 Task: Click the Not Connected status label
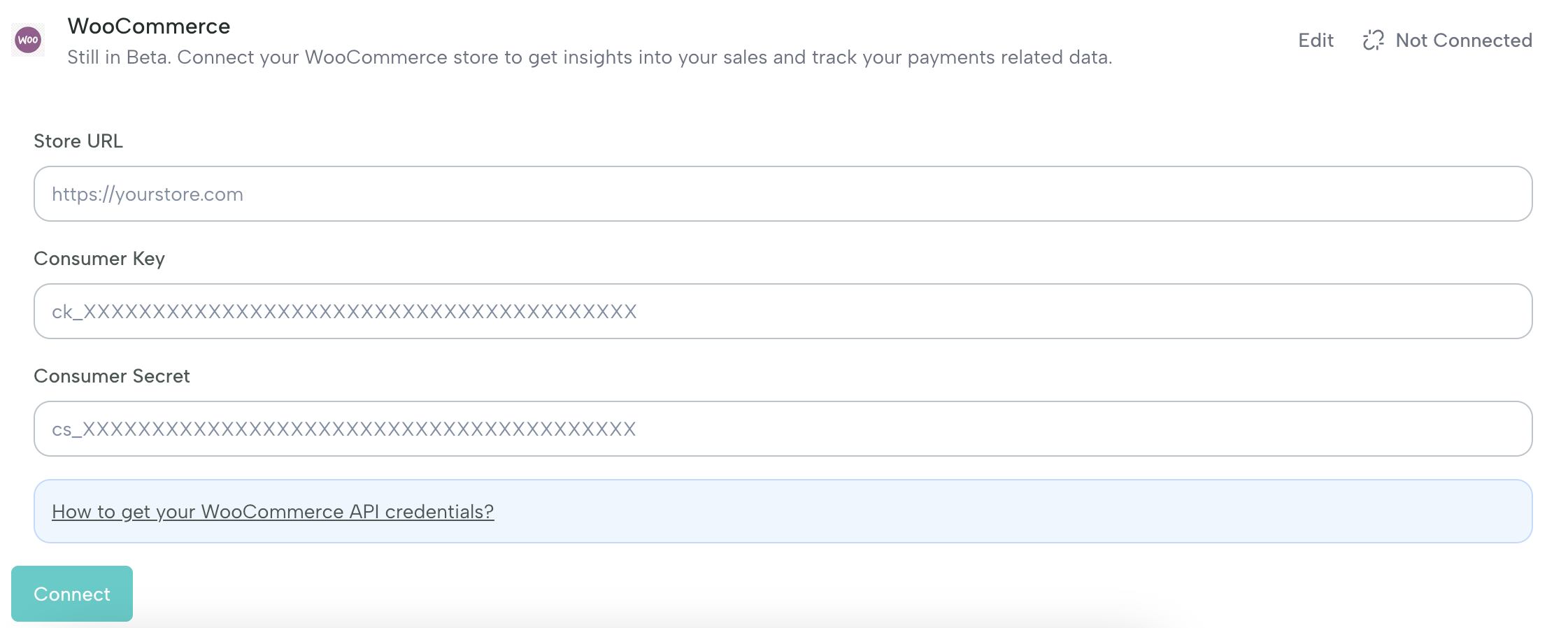1463,40
